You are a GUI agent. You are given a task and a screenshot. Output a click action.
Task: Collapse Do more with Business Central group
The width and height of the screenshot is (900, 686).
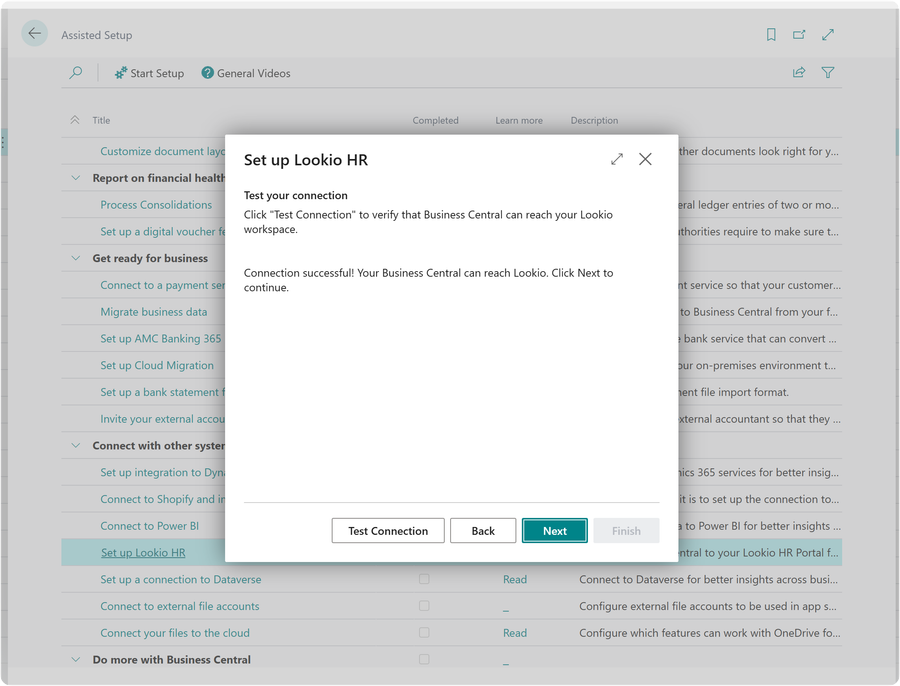(x=76, y=660)
